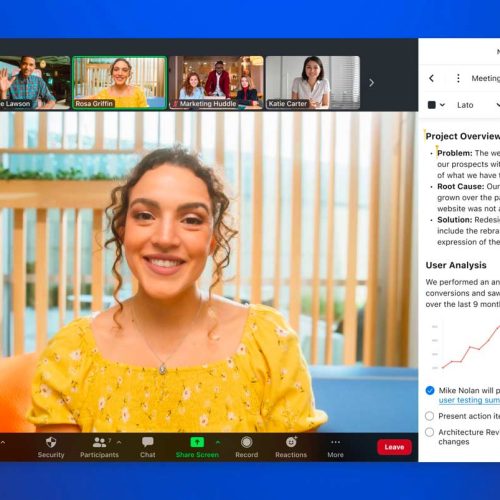Go back using the notes panel back arrow
Screen dimensions: 500x500
click(x=431, y=78)
